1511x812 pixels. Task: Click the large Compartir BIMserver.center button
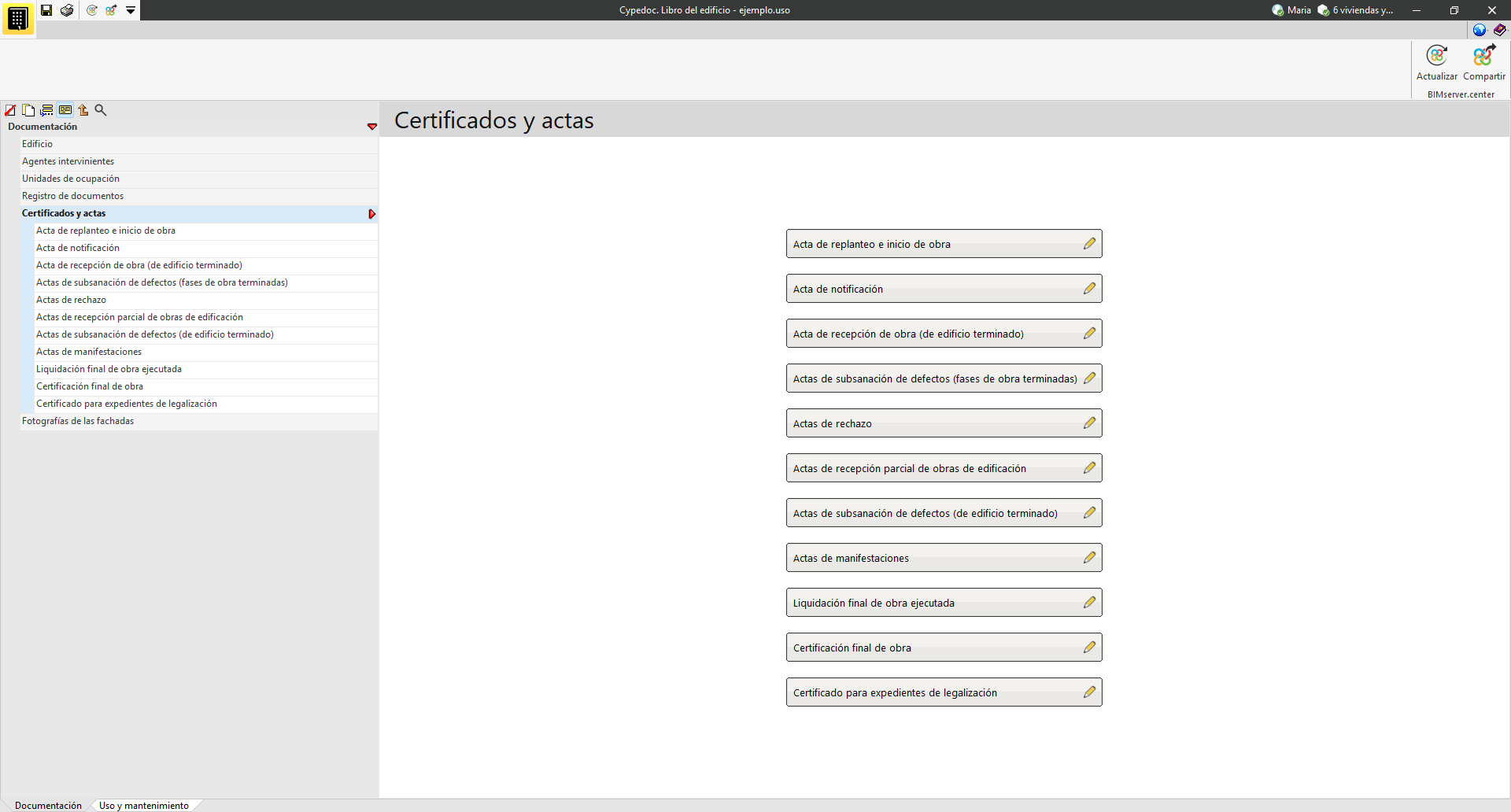point(1484,63)
